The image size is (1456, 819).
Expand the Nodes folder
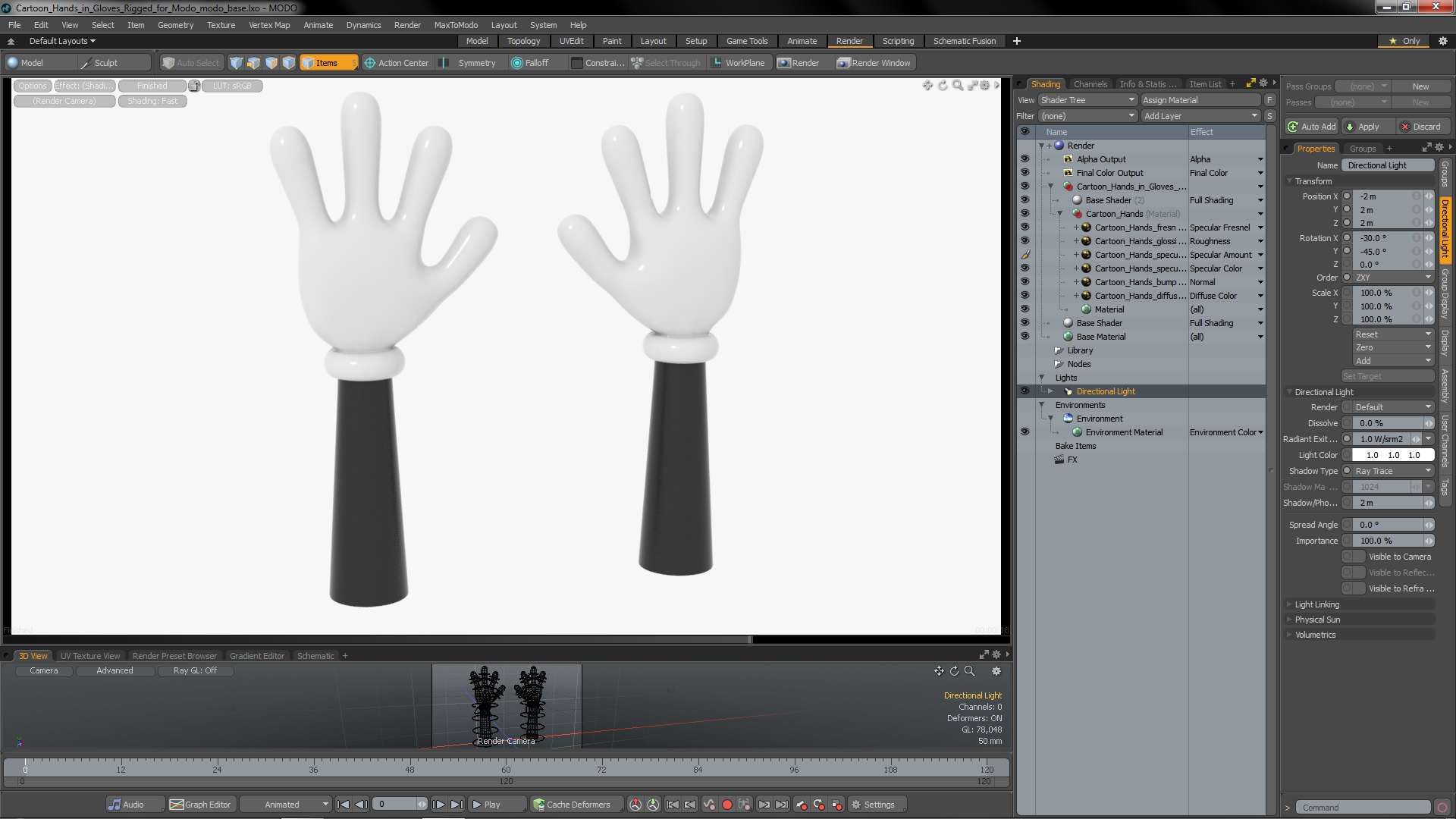tap(1059, 364)
